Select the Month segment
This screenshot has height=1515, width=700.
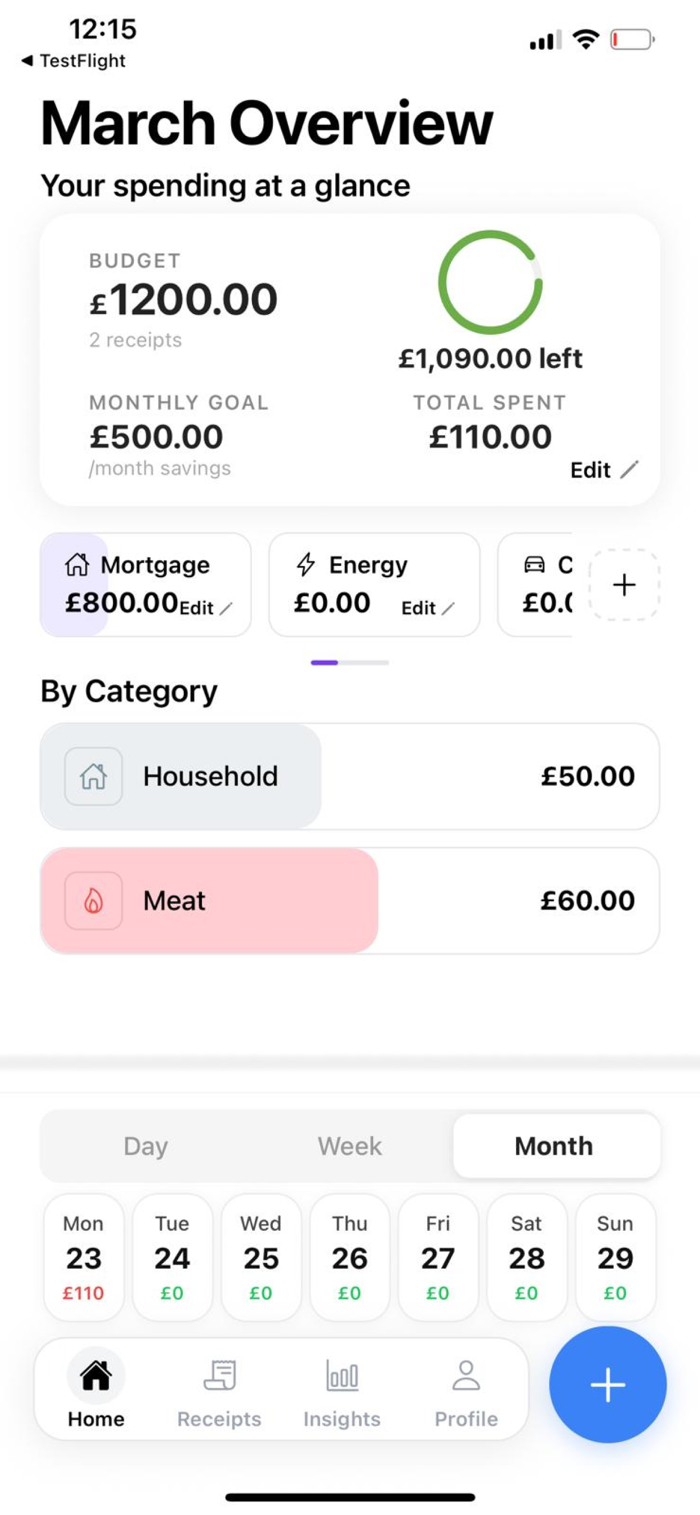(554, 1146)
